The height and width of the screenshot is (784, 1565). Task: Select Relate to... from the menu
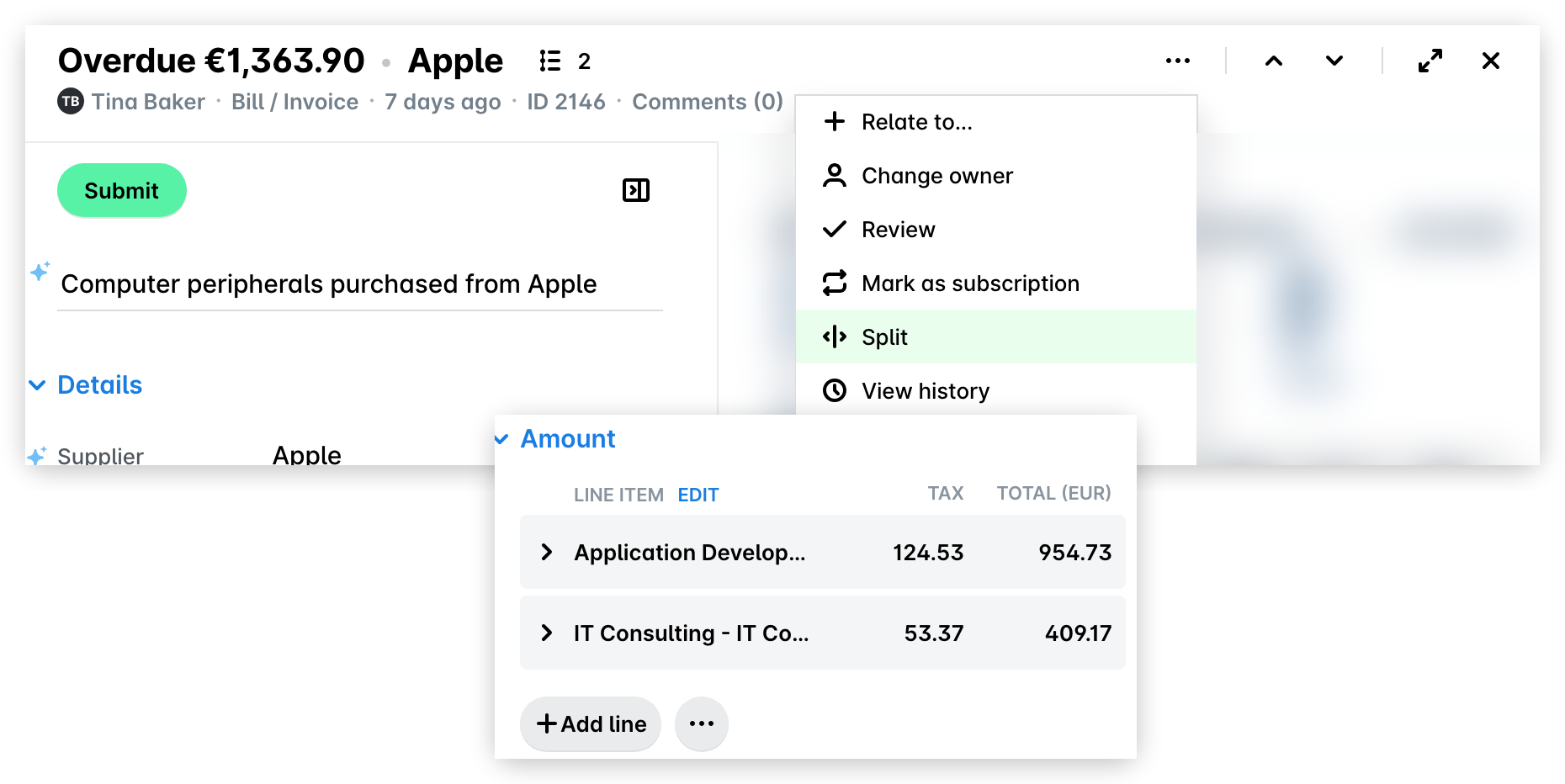pos(996,122)
